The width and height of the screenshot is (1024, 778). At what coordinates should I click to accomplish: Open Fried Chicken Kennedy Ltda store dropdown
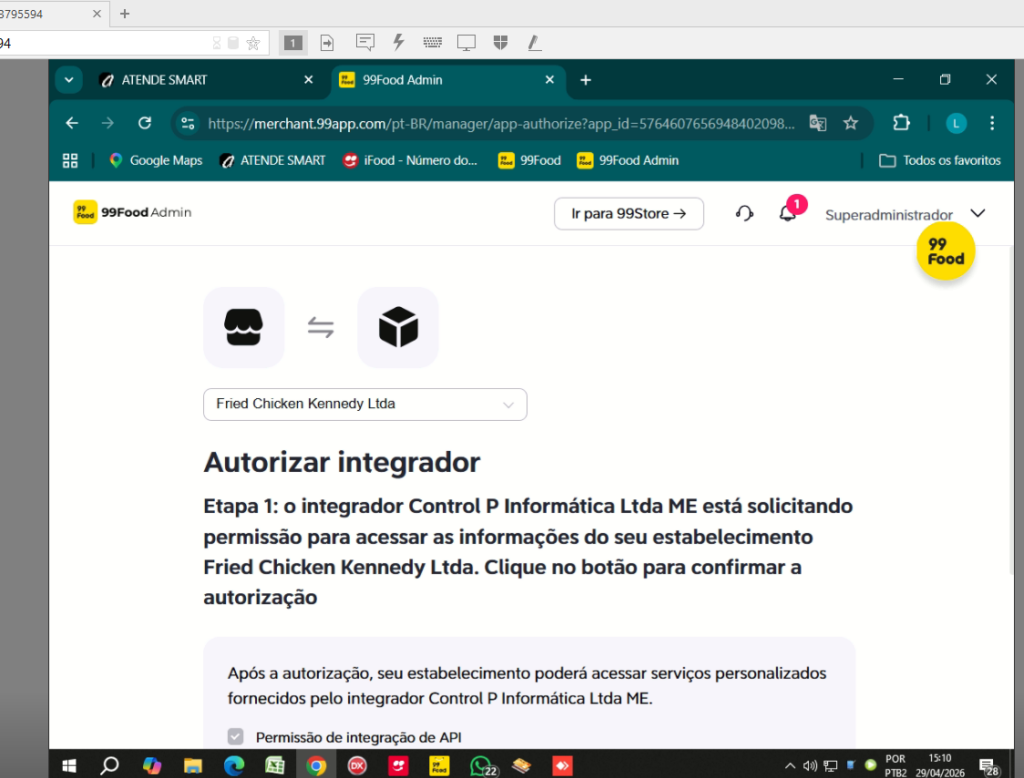pos(365,404)
